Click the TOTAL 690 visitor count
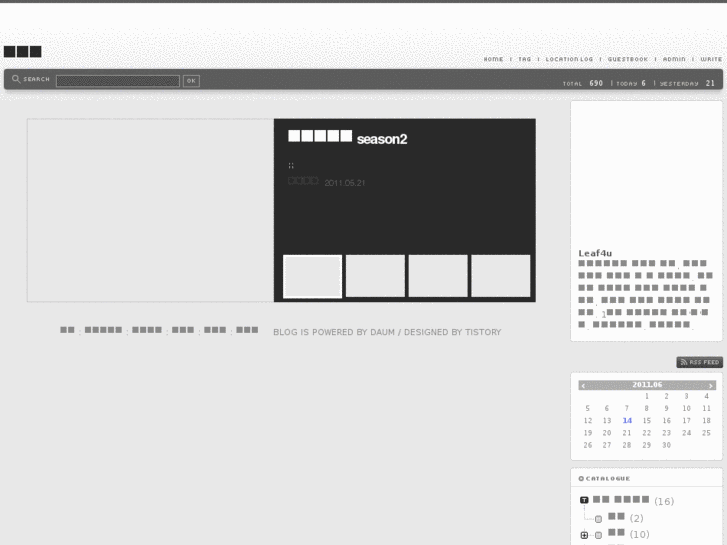727x545 pixels. pyautogui.click(x=583, y=83)
